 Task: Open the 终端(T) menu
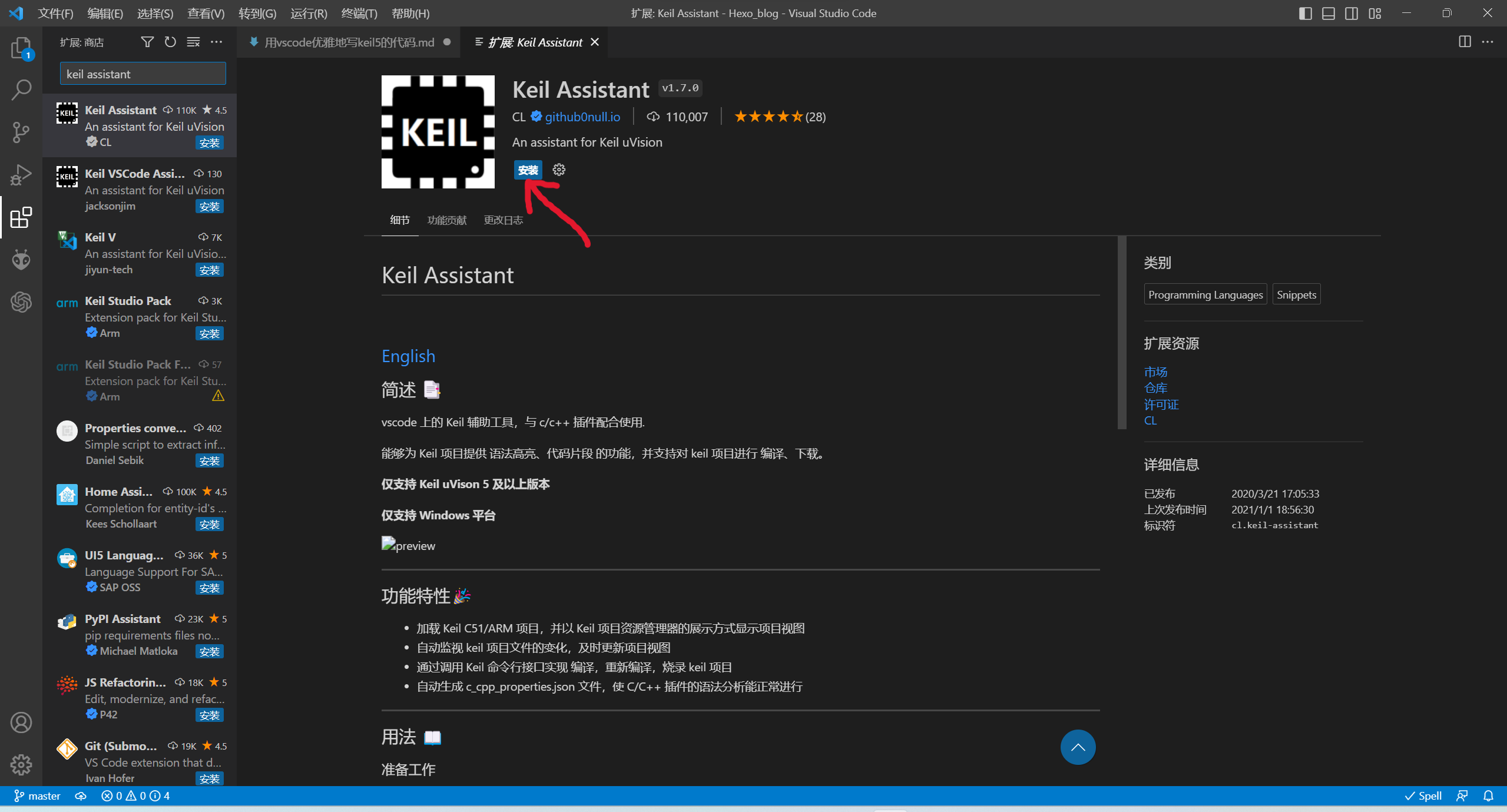[359, 13]
